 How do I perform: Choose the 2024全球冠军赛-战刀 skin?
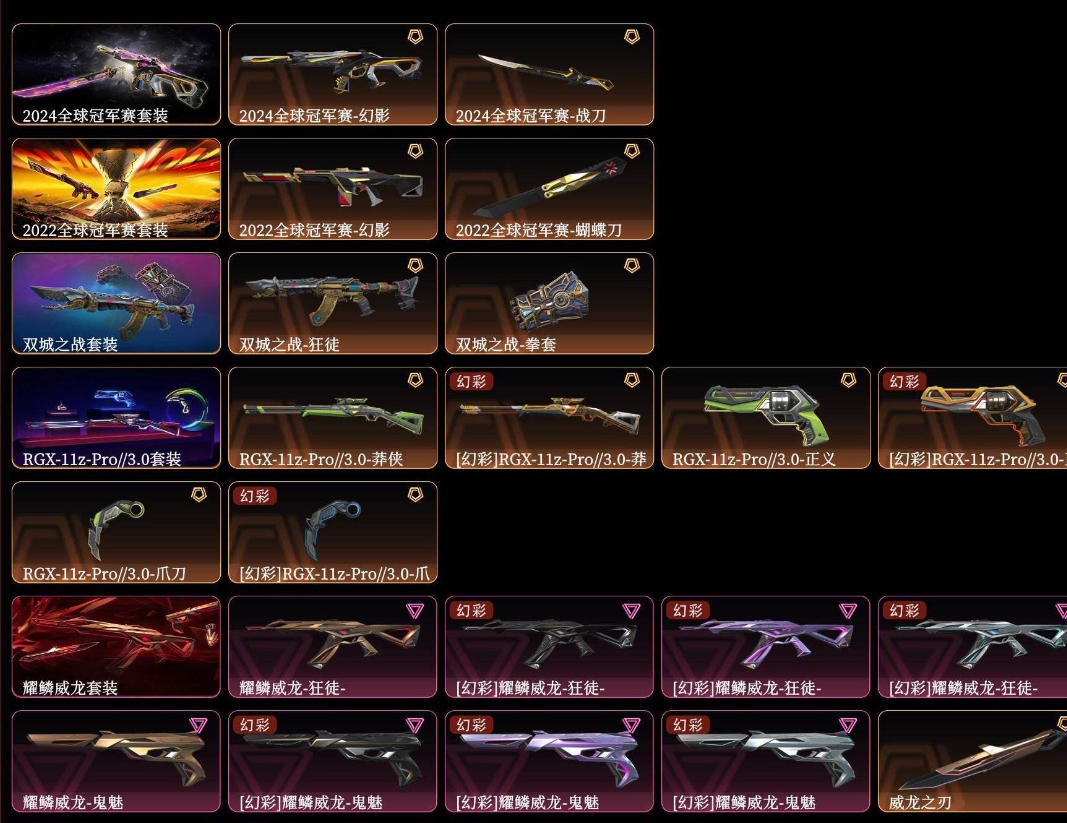coord(549,74)
